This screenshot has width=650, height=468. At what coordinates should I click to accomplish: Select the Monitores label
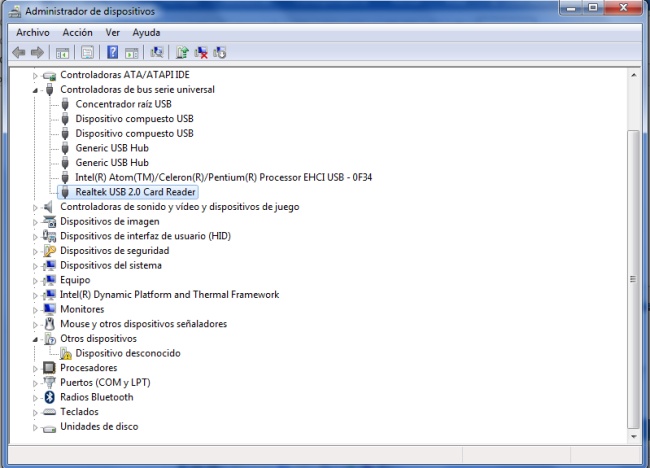[x=82, y=309]
